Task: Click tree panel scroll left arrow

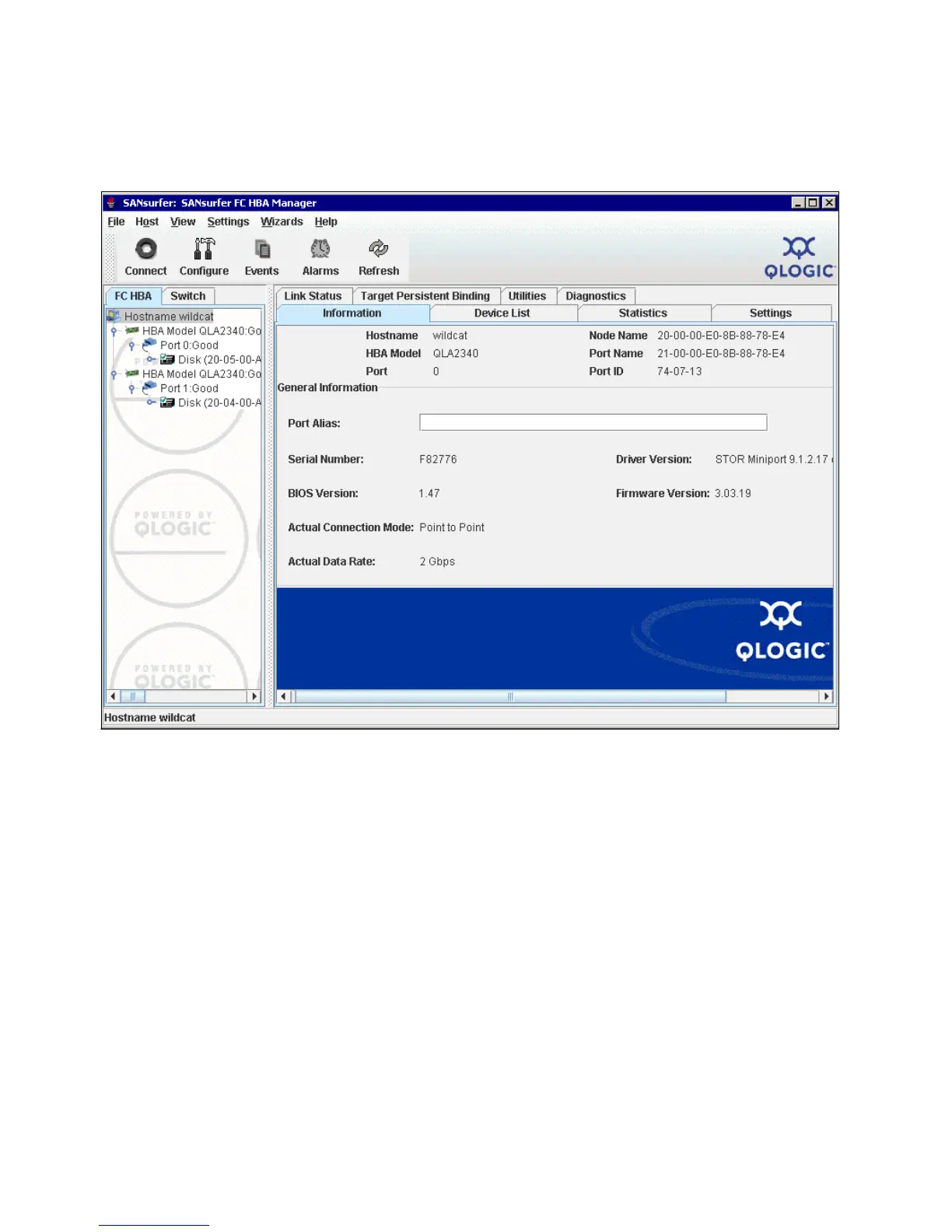Action: pos(114,697)
